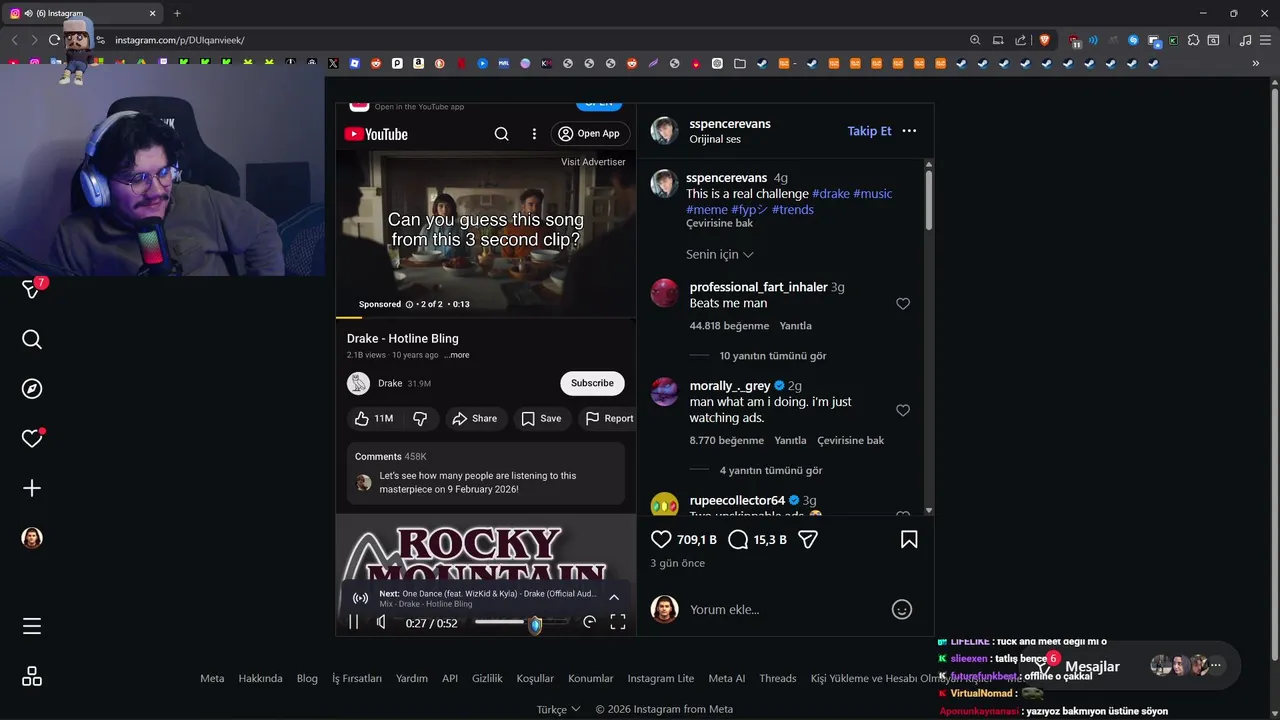Share the post via paper plane icon
This screenshot has height=720, width=1280.
tap(808, 539)
